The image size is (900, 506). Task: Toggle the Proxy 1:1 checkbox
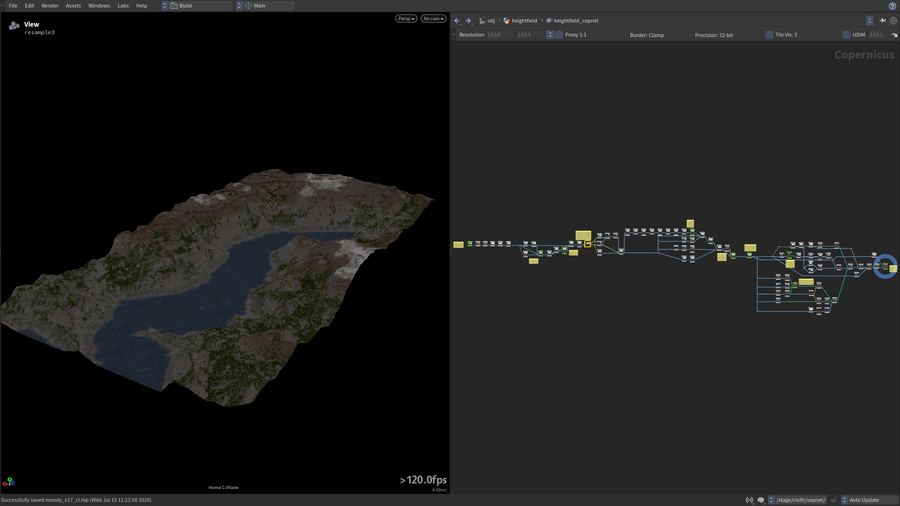tap(560, 35)
